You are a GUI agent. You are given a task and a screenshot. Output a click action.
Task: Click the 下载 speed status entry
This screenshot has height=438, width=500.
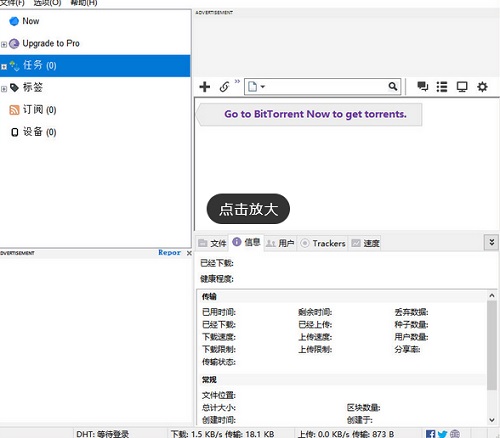[x=222, y=434]
